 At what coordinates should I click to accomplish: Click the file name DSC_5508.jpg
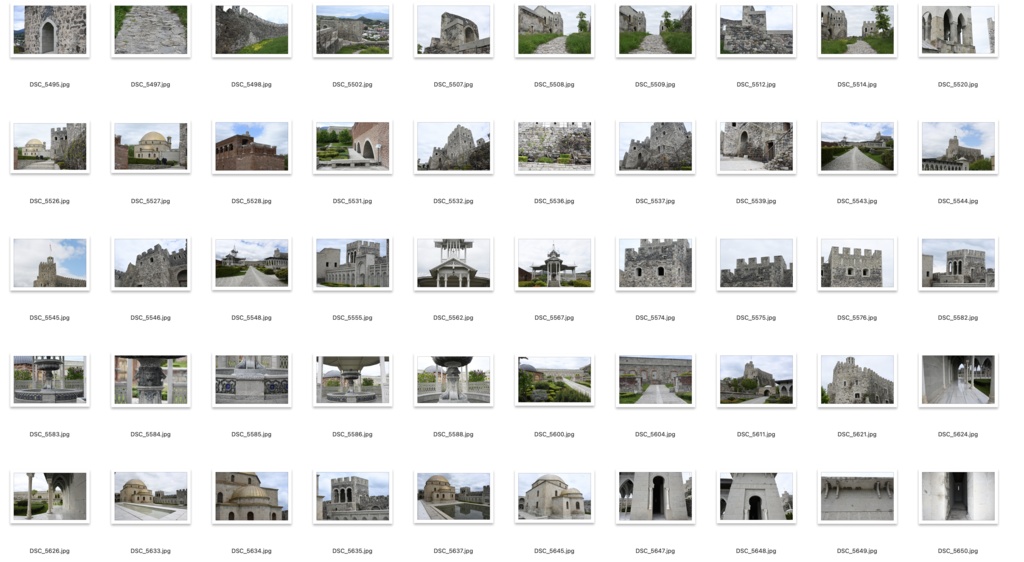[554, 84]
